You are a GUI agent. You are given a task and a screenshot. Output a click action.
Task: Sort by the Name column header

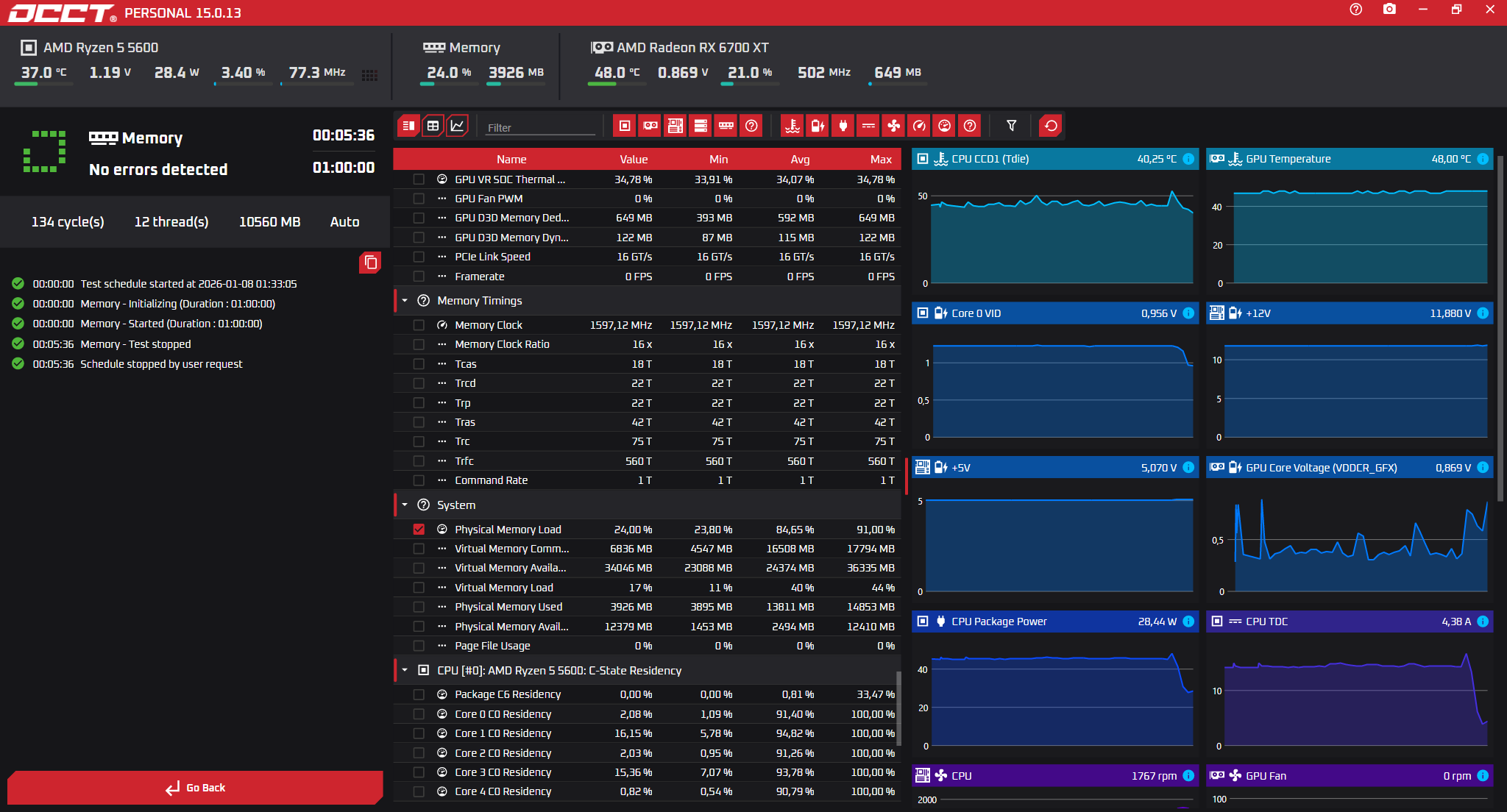pos(511,160)
